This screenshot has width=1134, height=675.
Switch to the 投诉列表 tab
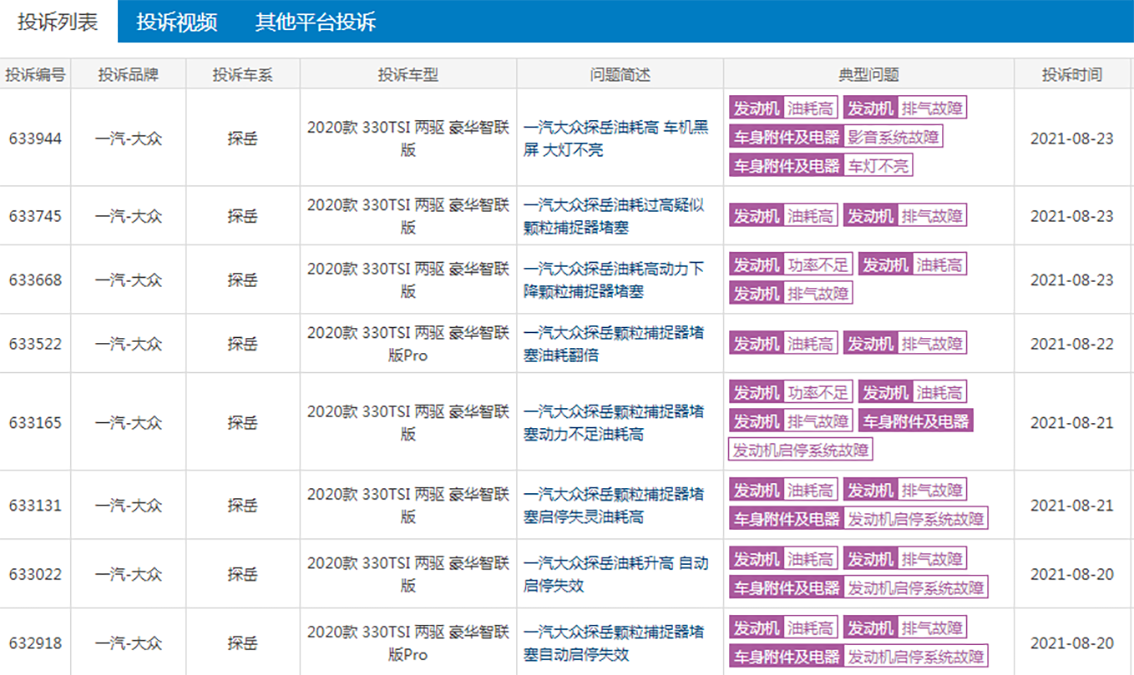click(58, 22)
